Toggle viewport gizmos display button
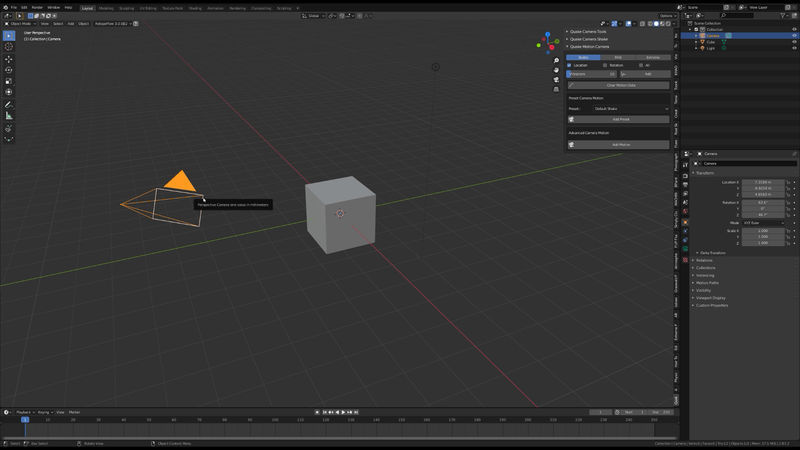Viewport: 800px width, 450px height. [614, 23]
